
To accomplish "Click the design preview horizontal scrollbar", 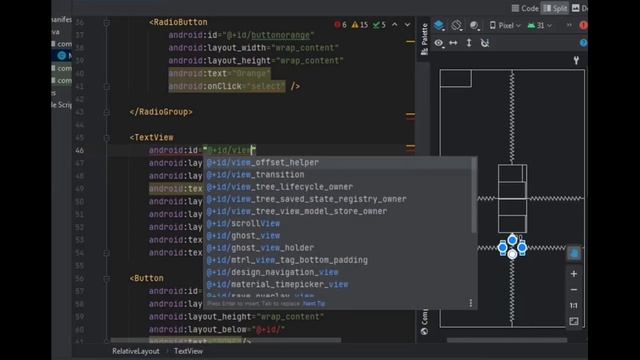I will coord(507,340).
